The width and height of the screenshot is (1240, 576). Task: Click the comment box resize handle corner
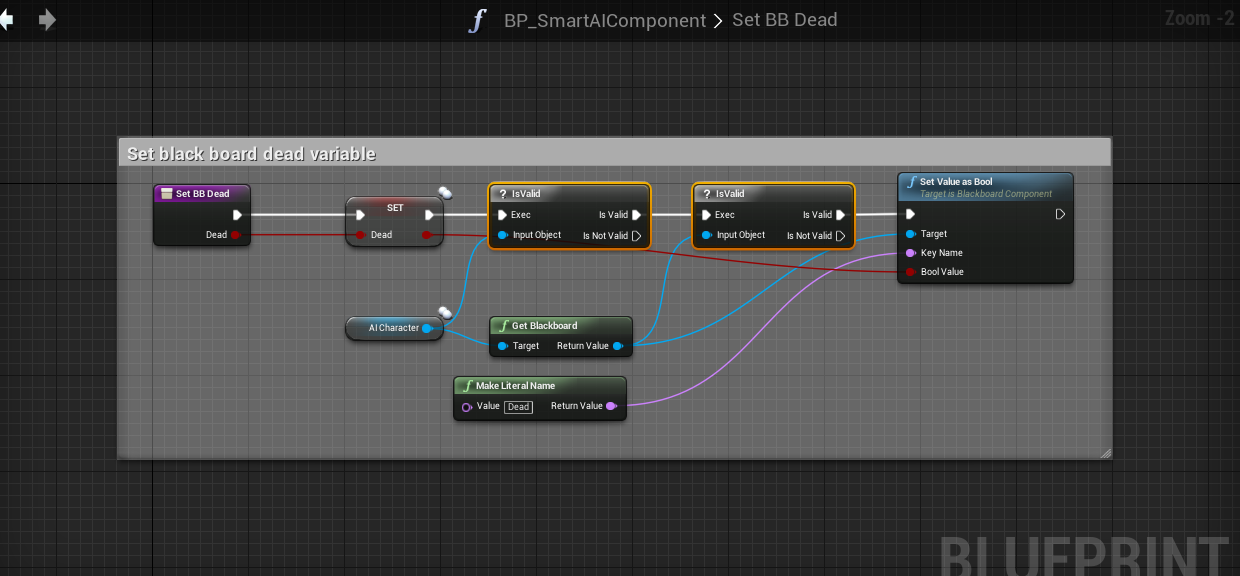pyautogui.click(x=1105, y=453)
